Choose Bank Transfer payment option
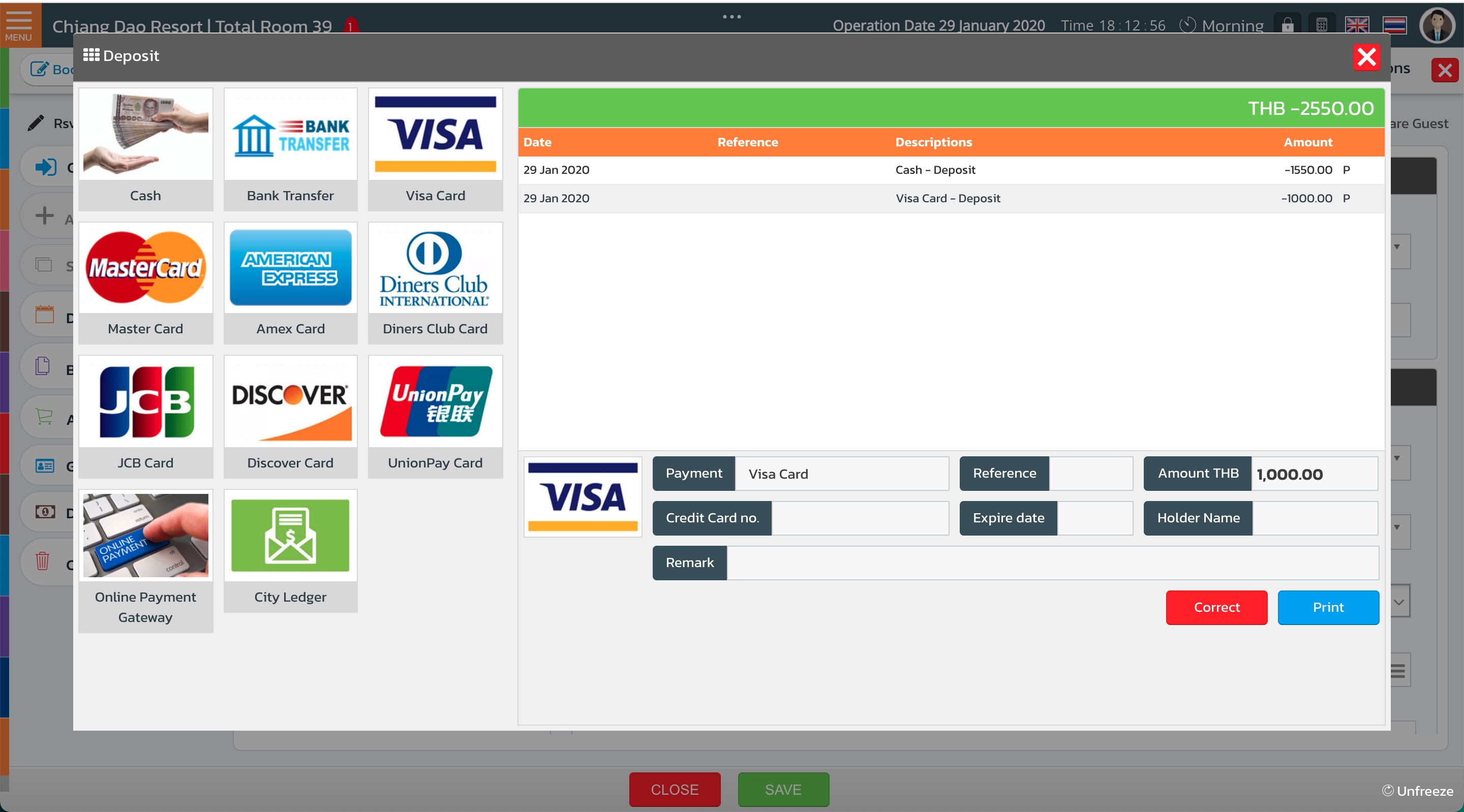This screenshot has height=812, width=1464. click(290, 149)
